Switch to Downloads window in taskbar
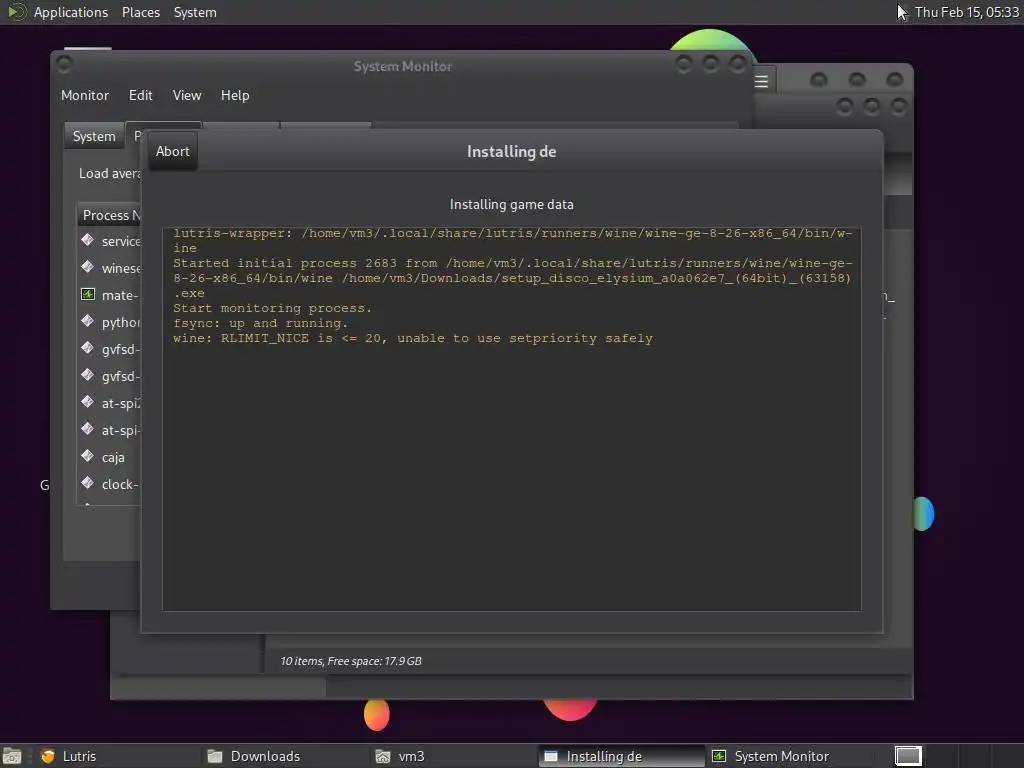This screenshot has width=1024, height=768. 285,756
